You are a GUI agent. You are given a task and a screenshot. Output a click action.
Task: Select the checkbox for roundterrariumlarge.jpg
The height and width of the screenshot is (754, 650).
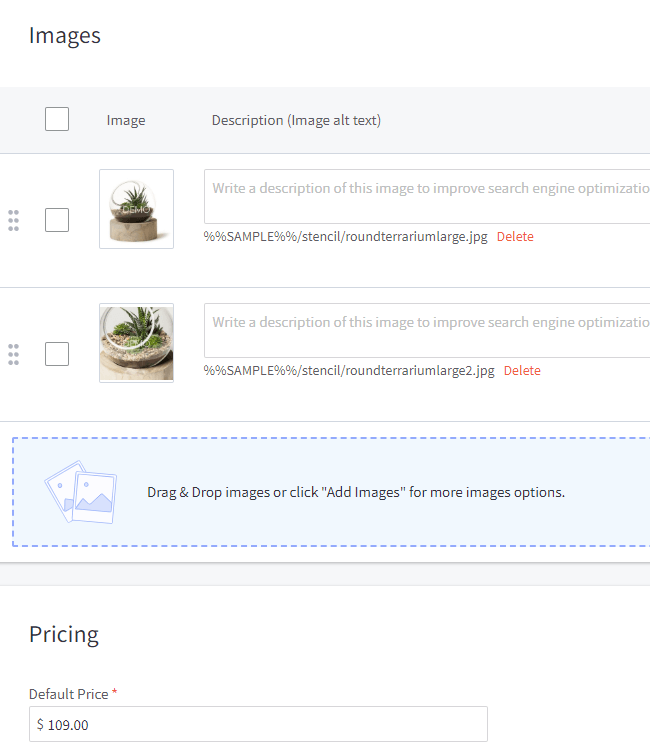coord(57,220)
